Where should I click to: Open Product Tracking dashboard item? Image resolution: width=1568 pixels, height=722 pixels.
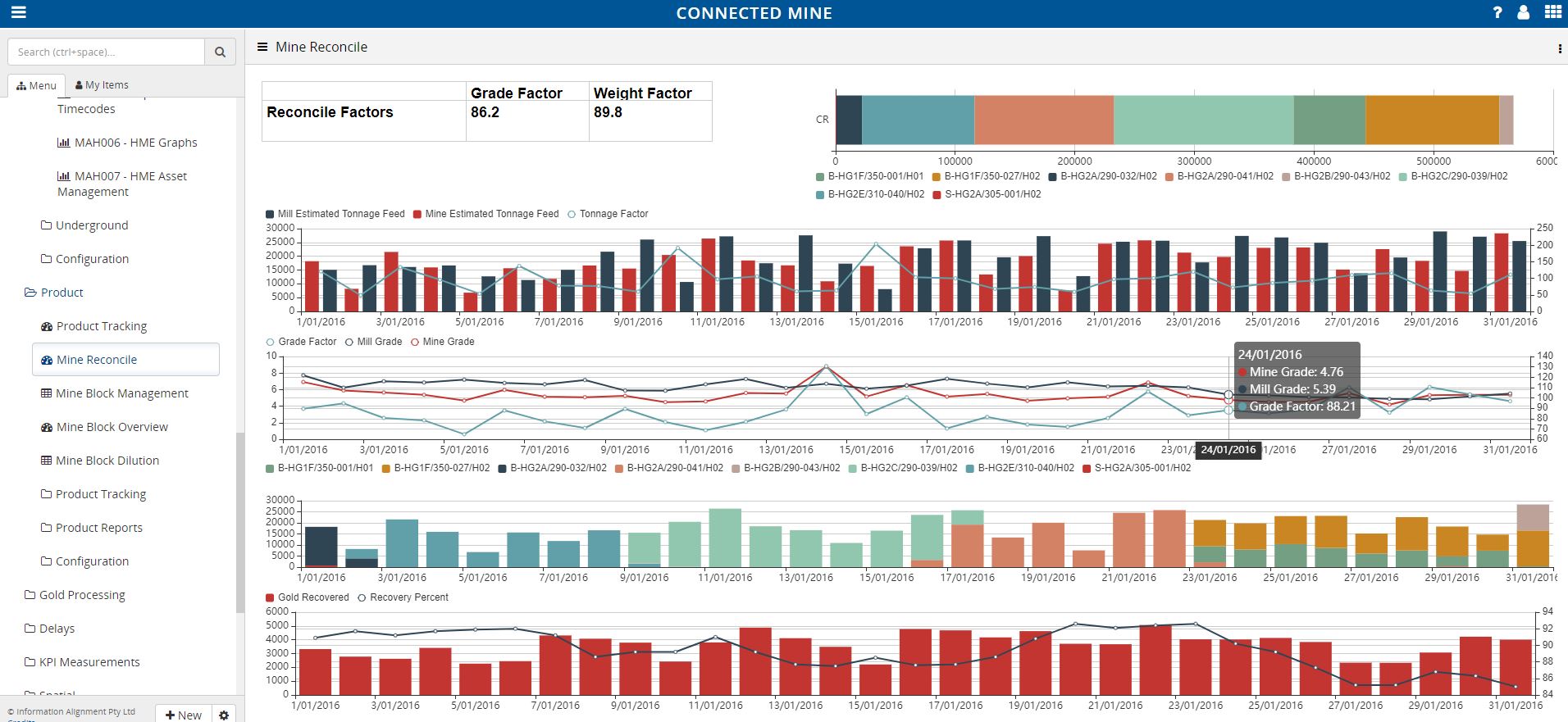93,326
